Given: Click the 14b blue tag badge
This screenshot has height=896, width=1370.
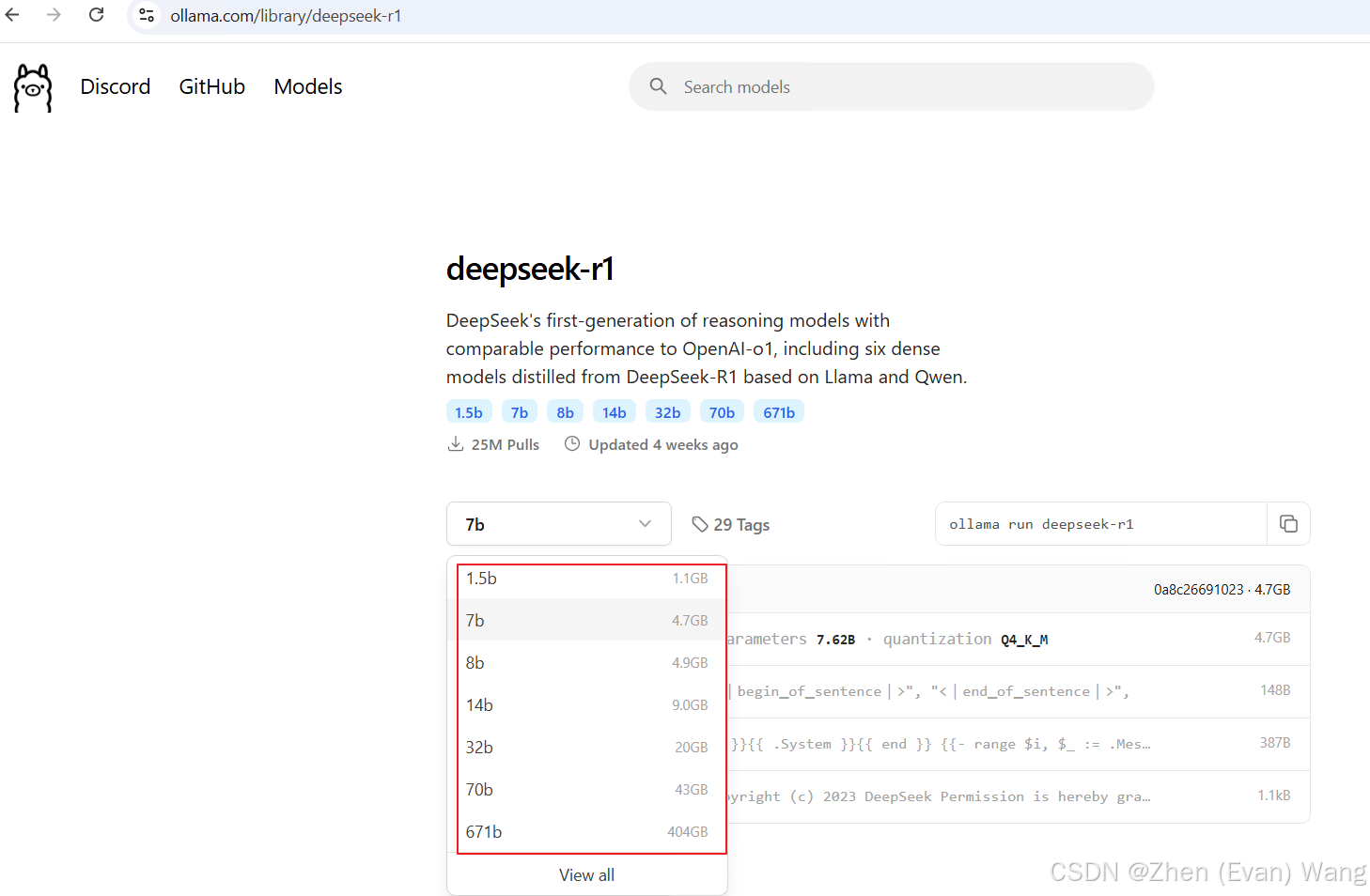Looking at the screenshot, I should 615,412.
